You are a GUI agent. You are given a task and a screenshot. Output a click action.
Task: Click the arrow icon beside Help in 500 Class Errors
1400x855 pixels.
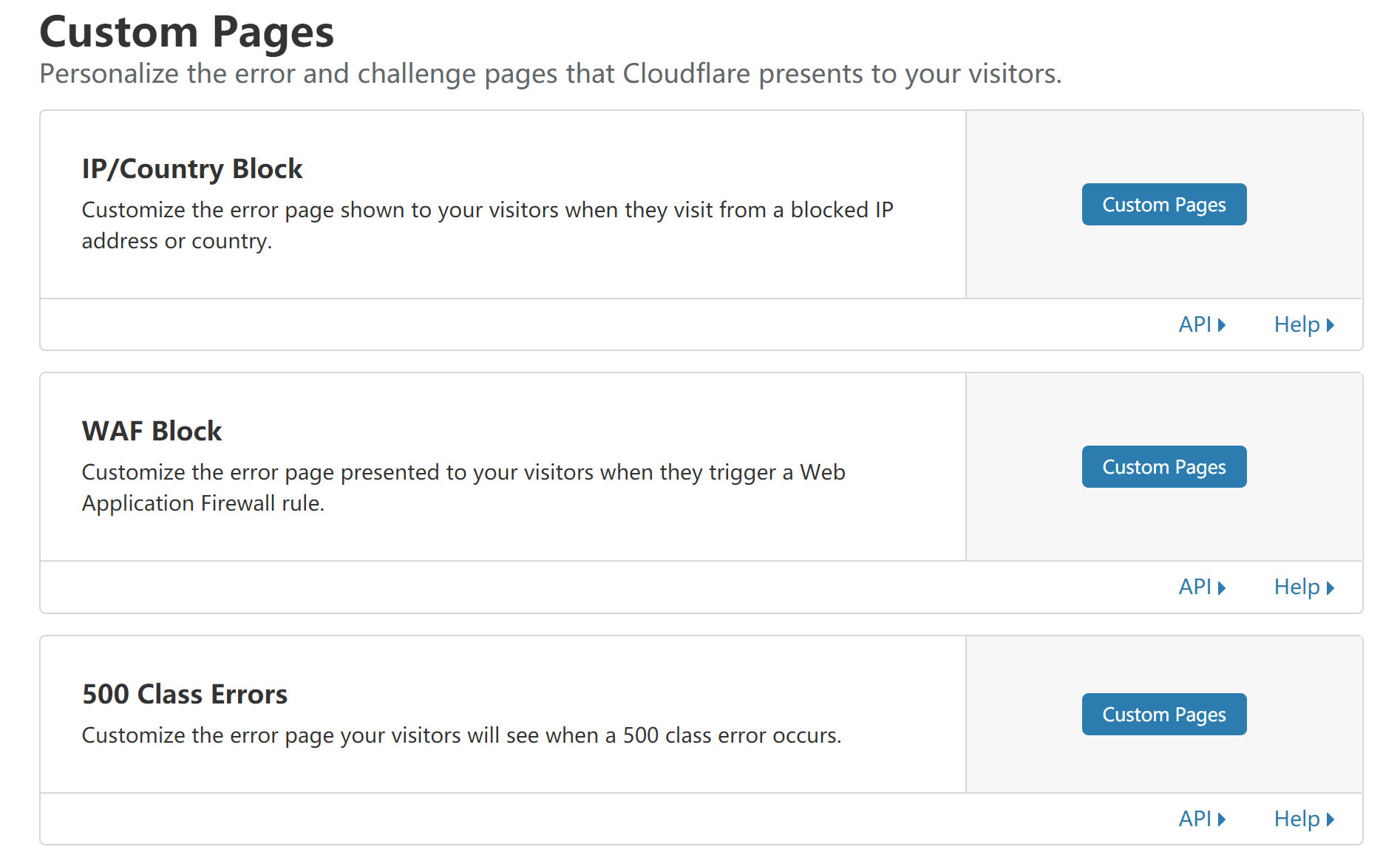click(x=1331, y=820)
